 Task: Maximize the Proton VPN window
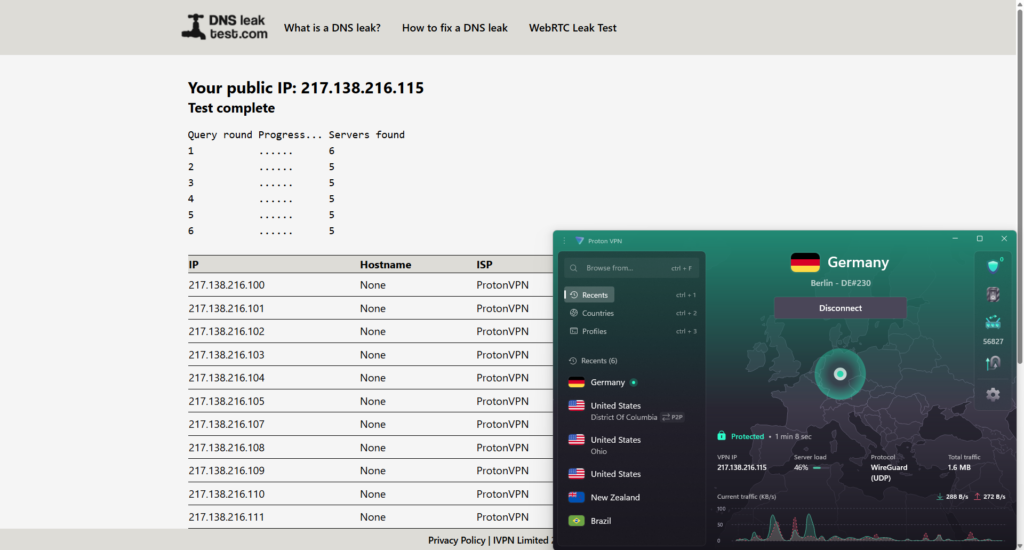click(980, 239)
